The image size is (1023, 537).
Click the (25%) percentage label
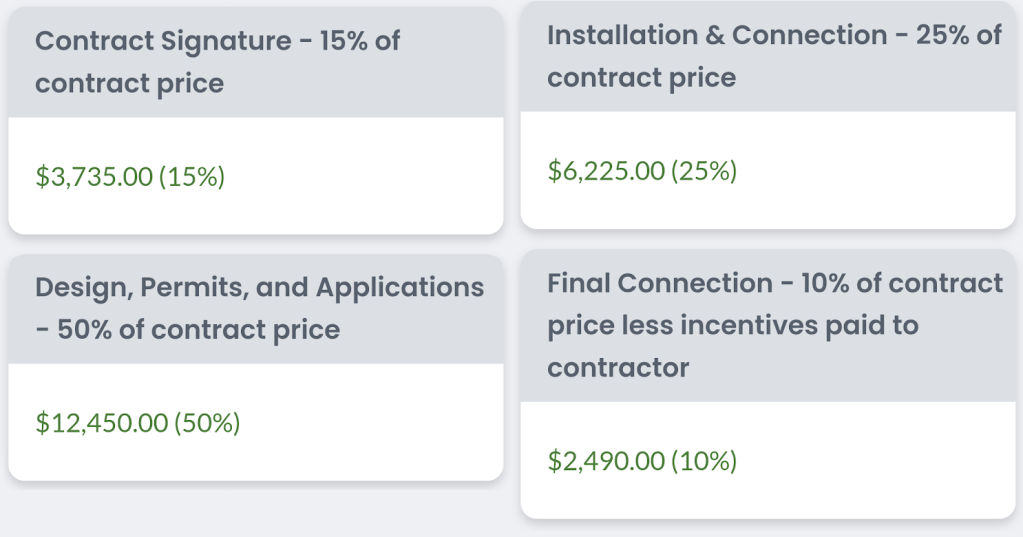tap(703, 171)
